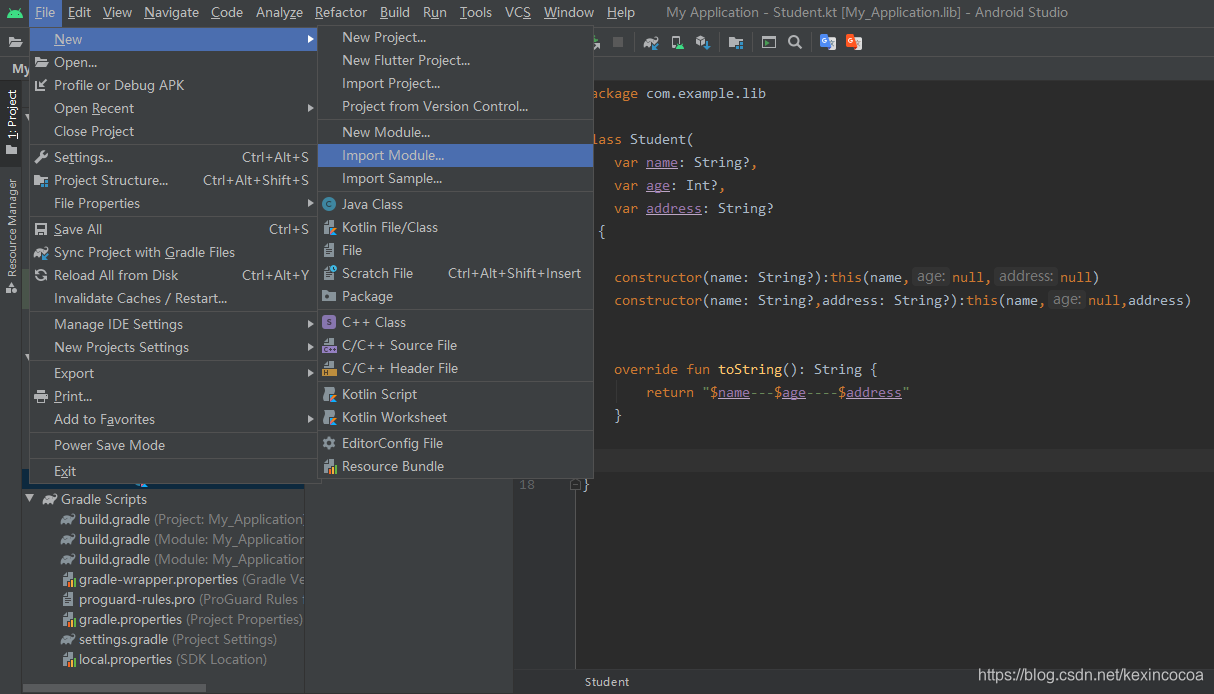The image size is (1214, 694).
Task: Expand New Projects Settings submenu
Action: click(174, 347)
